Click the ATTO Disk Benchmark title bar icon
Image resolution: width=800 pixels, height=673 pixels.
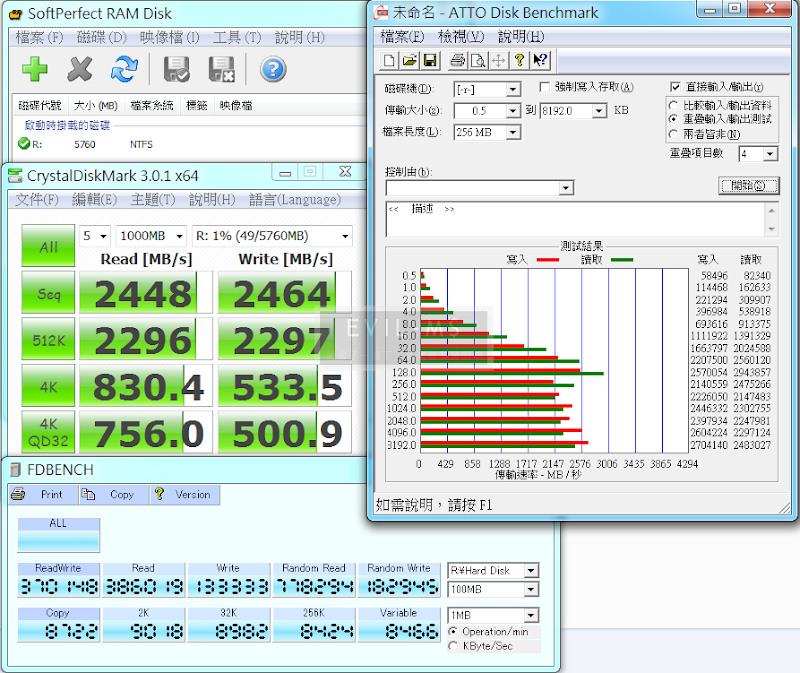pos(381,12)
